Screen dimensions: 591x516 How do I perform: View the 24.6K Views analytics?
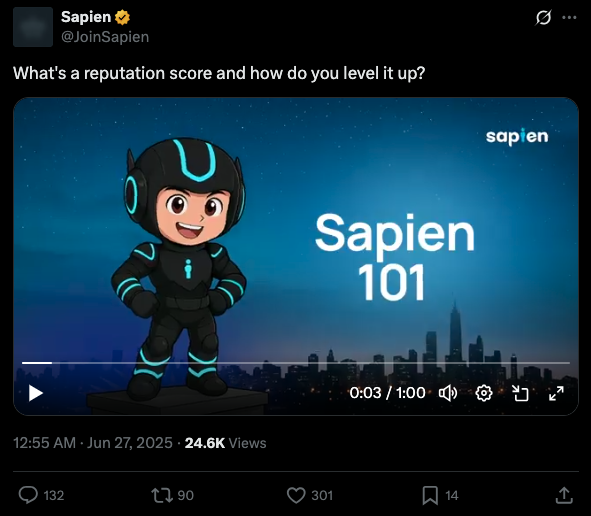225,443
